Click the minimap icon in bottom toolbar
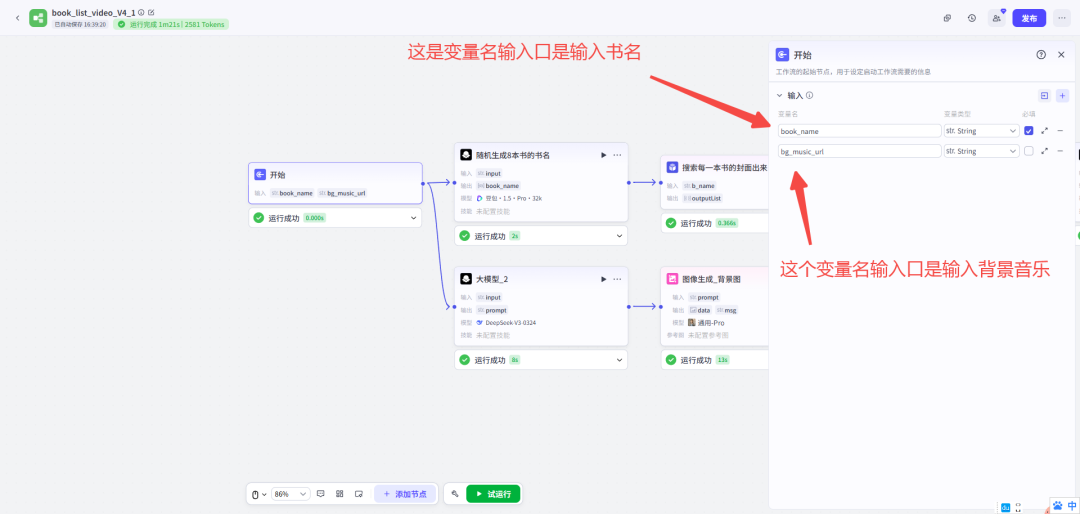The height and width of the screenshot is (514, 1080). coord(359,494)
